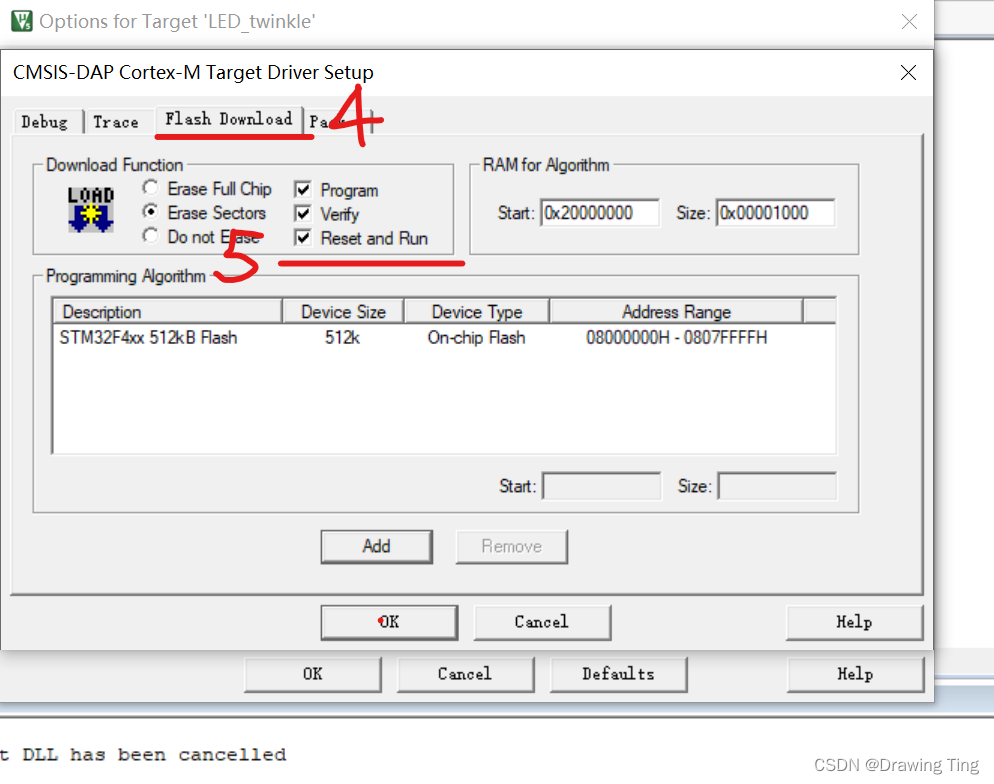Image resolution: width=994 pixels, height=784 pixels.
Task: Click Add programming algorithm button
Action: 377,546
